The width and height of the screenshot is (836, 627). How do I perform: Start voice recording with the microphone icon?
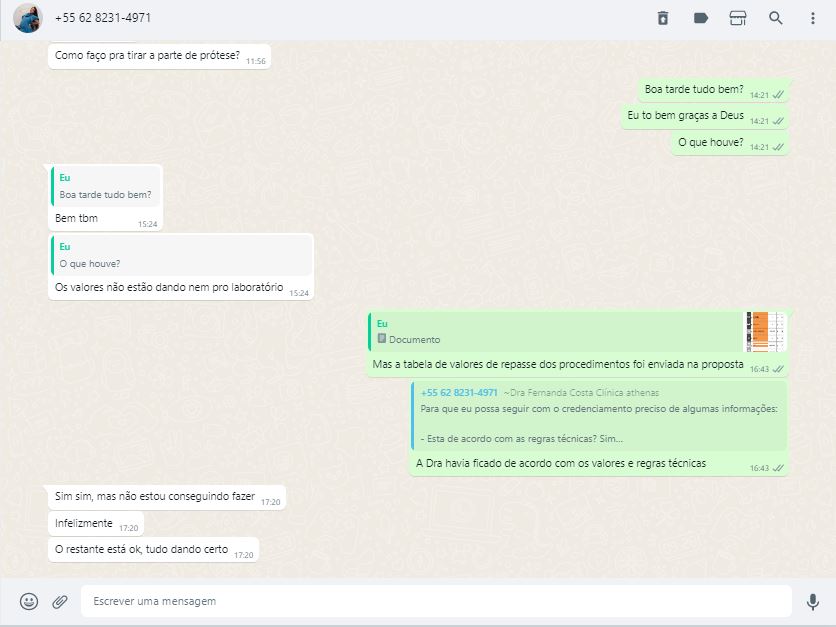(x=812, y=601)
